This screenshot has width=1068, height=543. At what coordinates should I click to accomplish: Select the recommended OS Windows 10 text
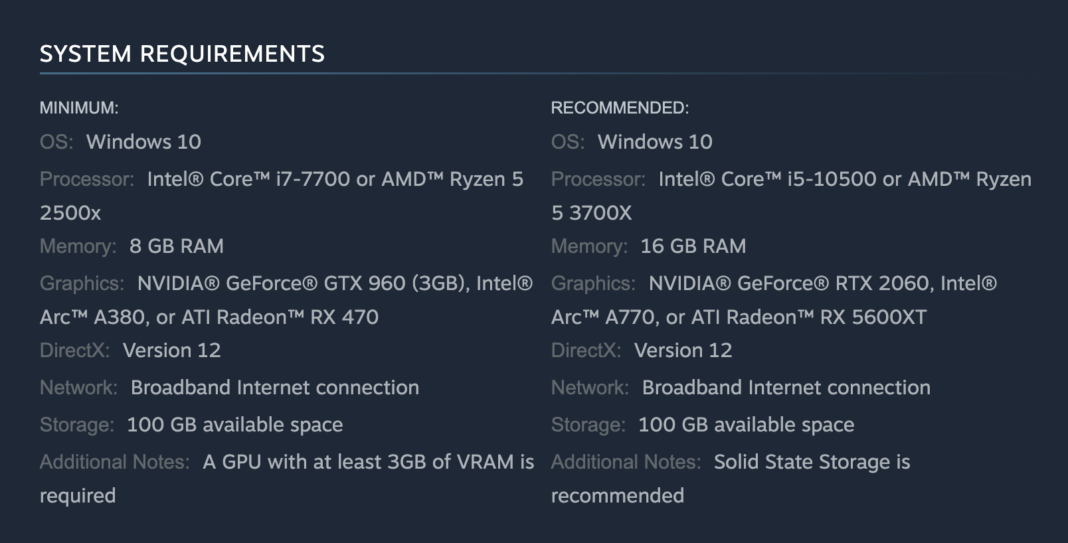[x=655, y=142]
